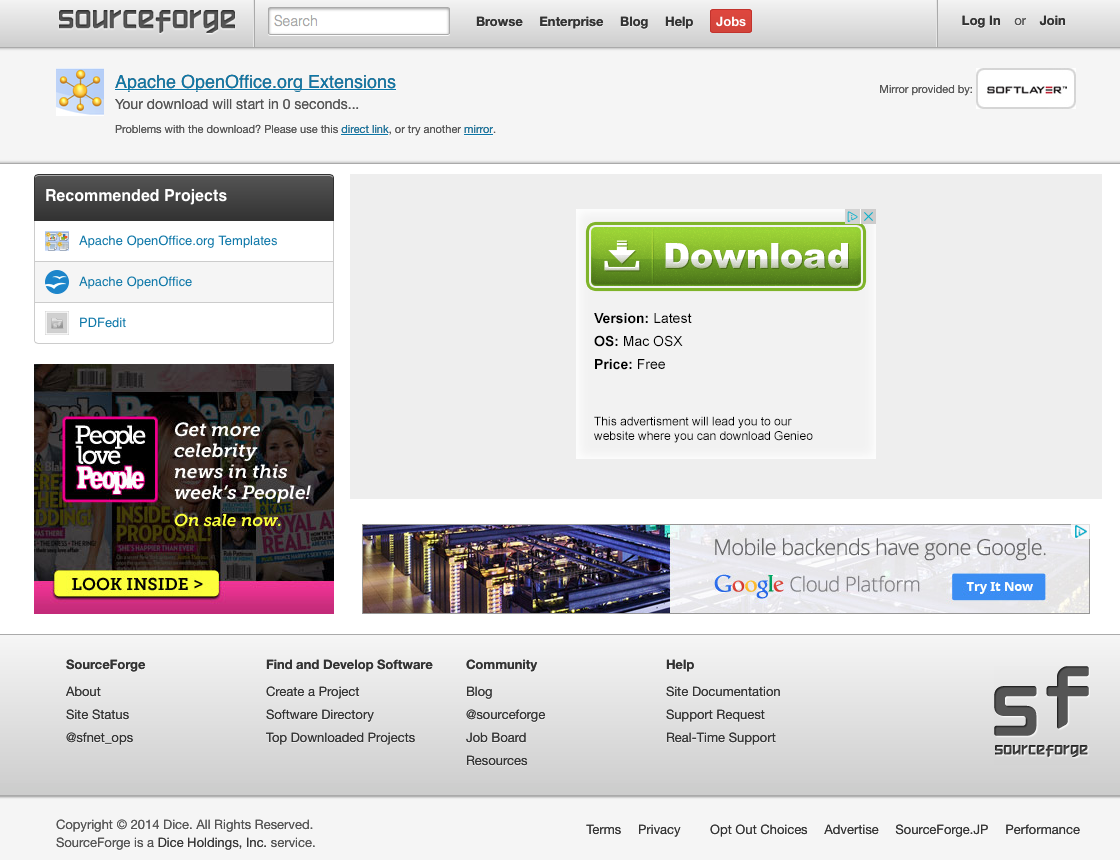Viewport: 1120px width, 860px height.
Task: Click the direct link for download
Action: (x=364, y=129)
